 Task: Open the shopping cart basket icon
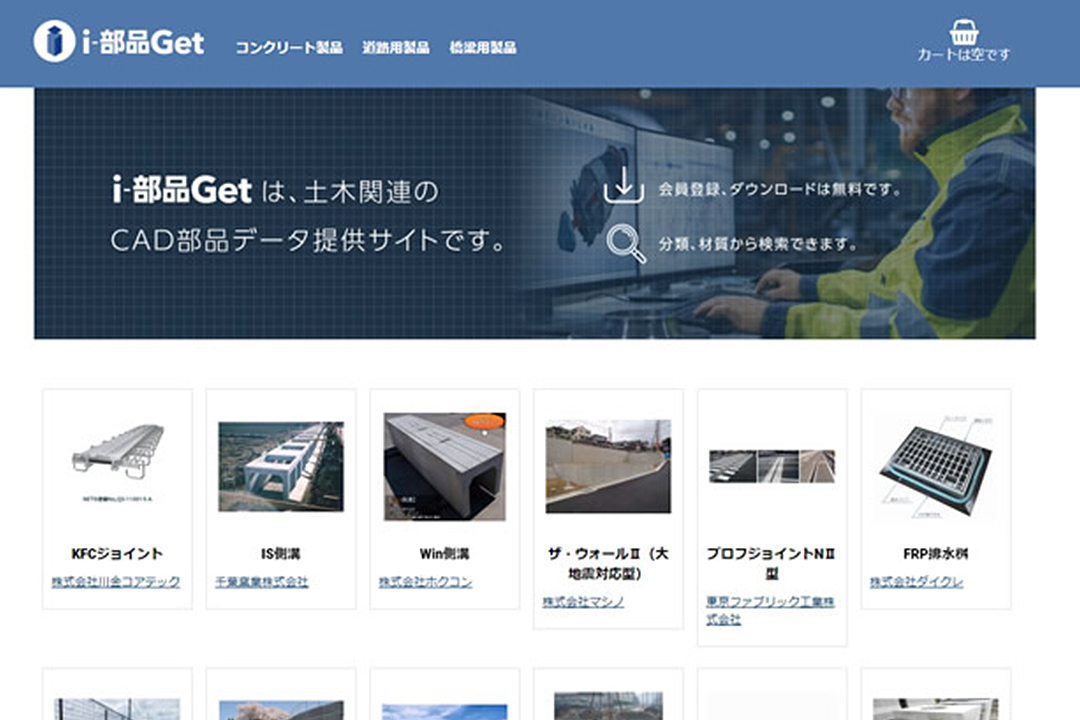pos(964,32)
